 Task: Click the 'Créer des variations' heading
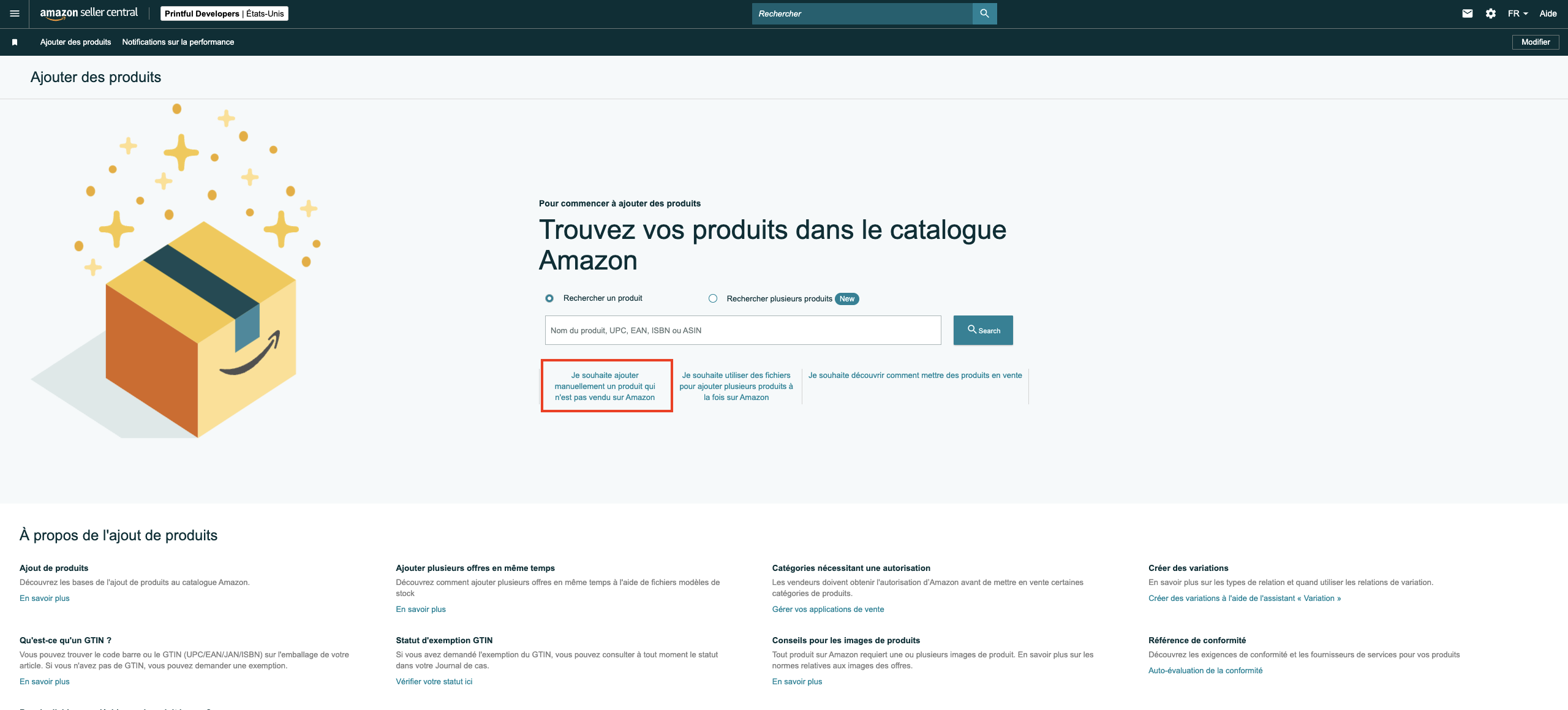(x=1188, y=568)
